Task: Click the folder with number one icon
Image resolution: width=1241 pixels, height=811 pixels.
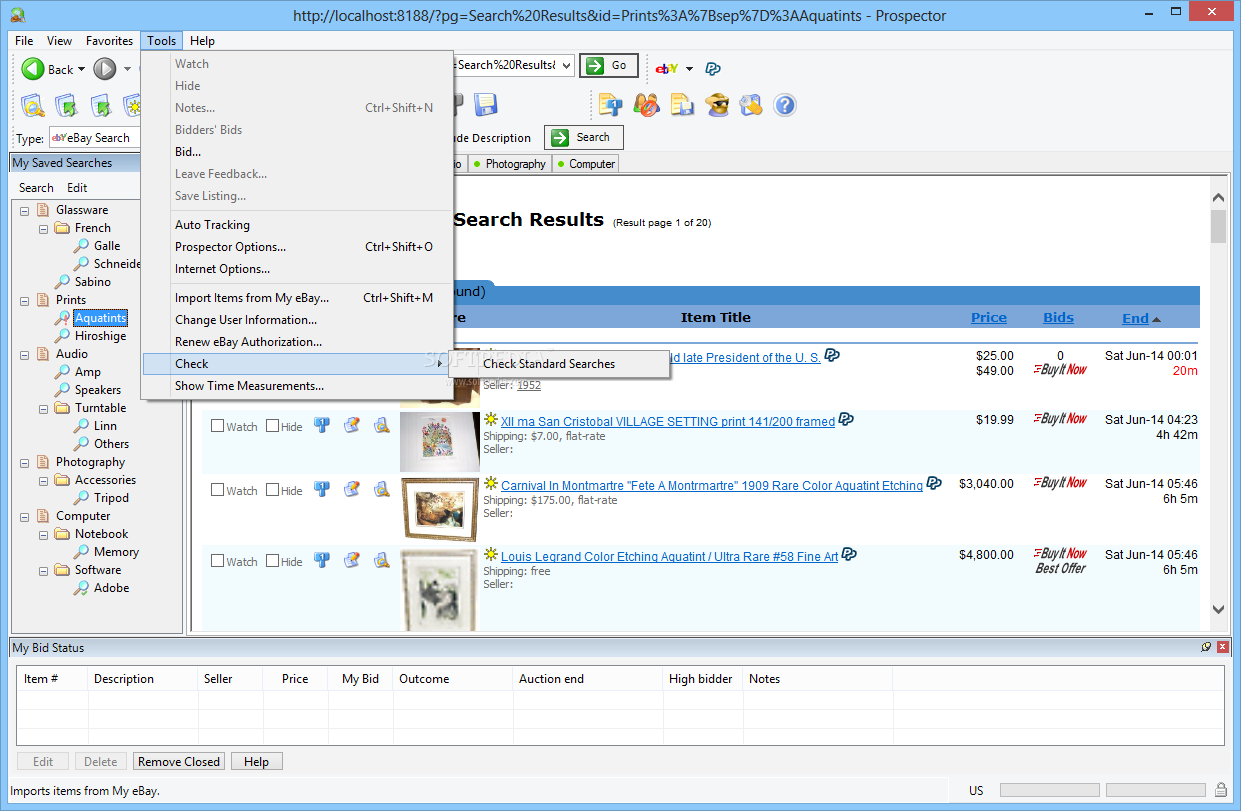Action: [x=610, y=104]
